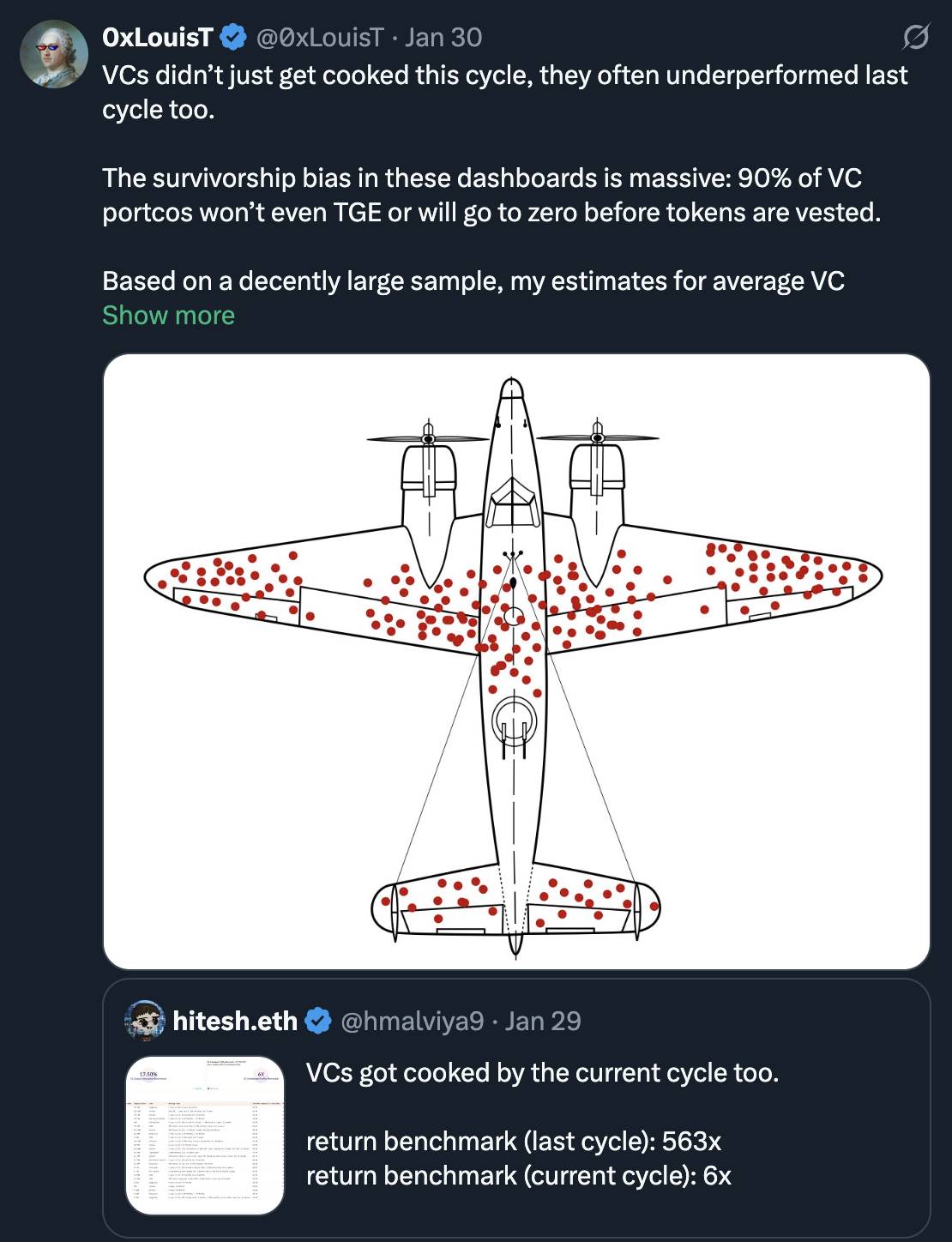952x1242 pixels.
Task: Open the @0xLouisT handle link
Action: coord(319,38)
